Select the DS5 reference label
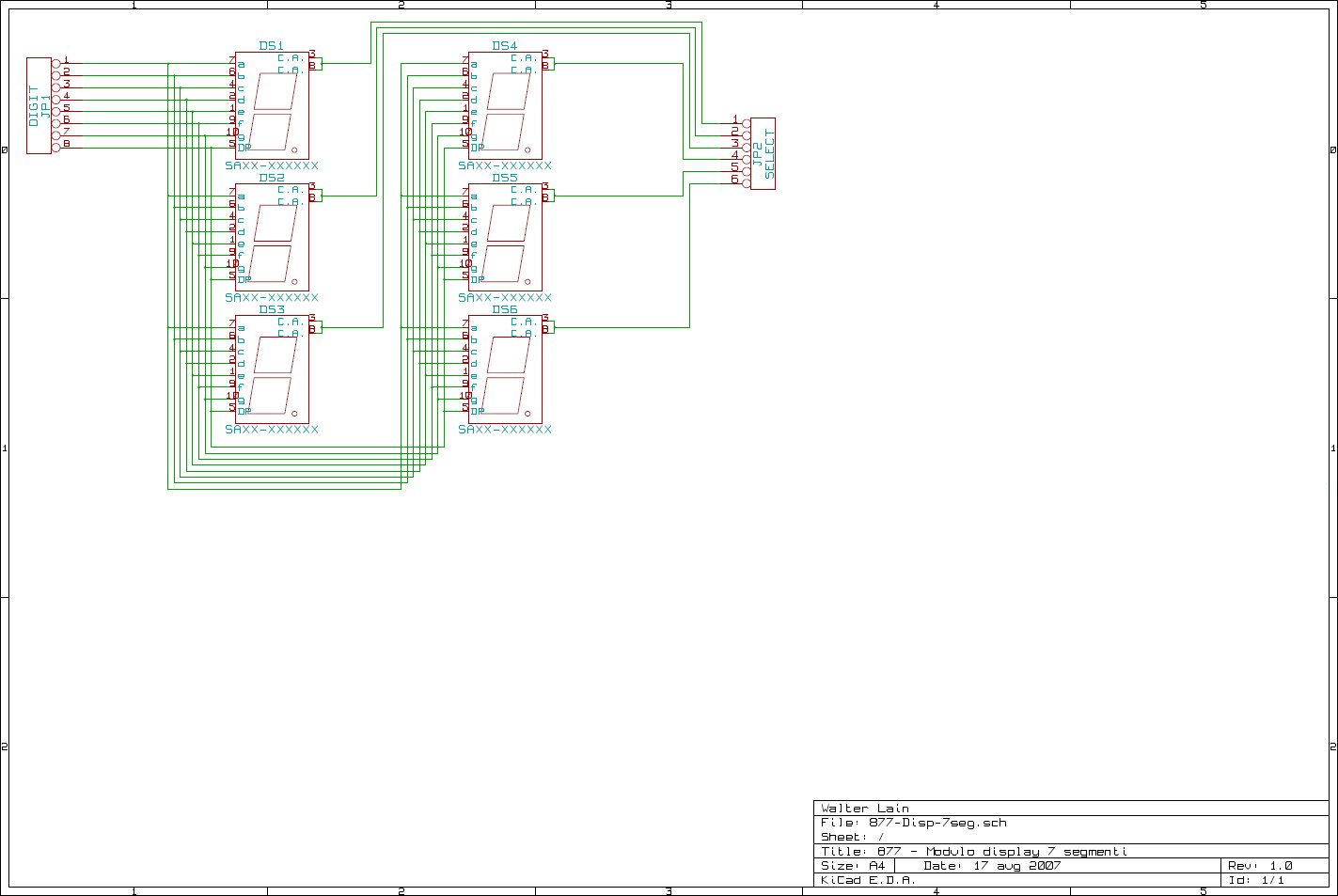This screenshot has width=1338, height=896. (x=504, y=178)
